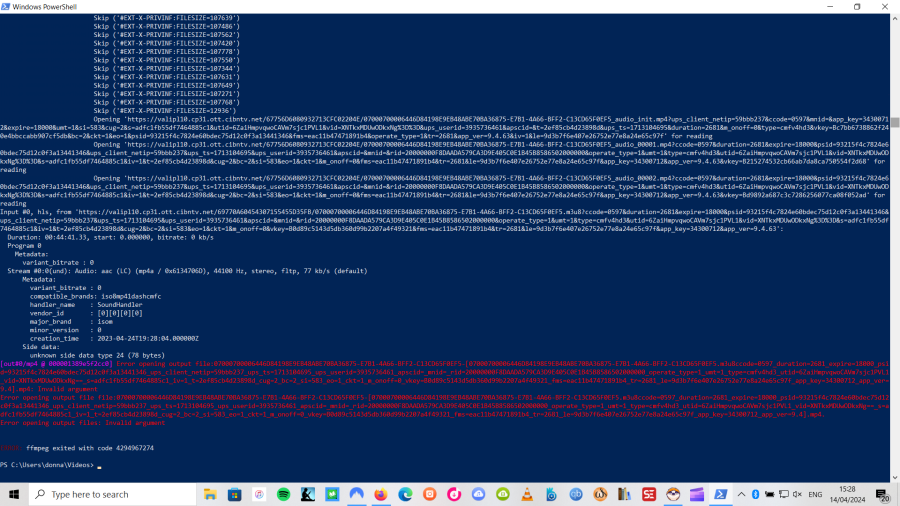Open the Pokeball app taskbar icon
The image size is (900, 506).
coord(673,495)
